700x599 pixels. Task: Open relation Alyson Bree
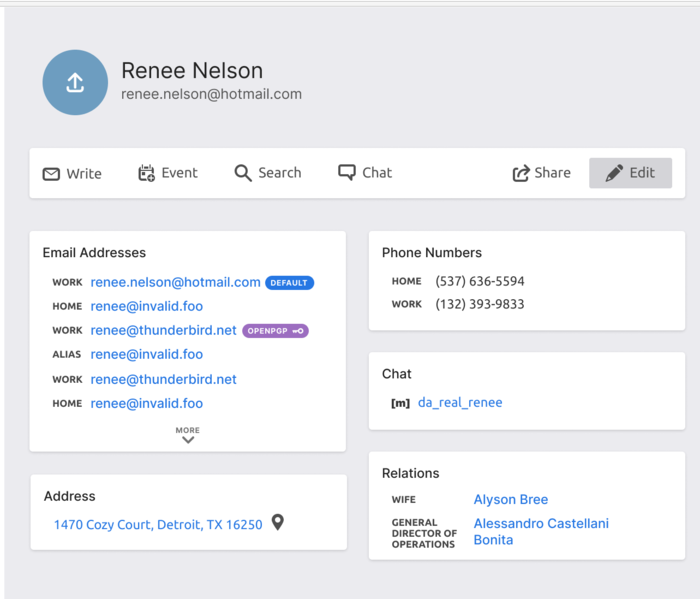coord(510,500)
